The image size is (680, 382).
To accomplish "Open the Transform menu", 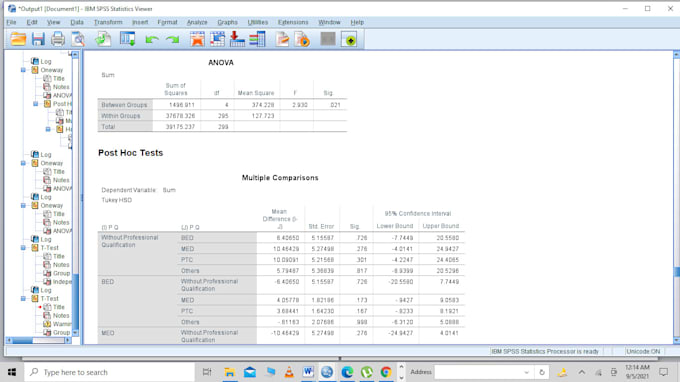I will pyautogui.click(x=108, y=22).
